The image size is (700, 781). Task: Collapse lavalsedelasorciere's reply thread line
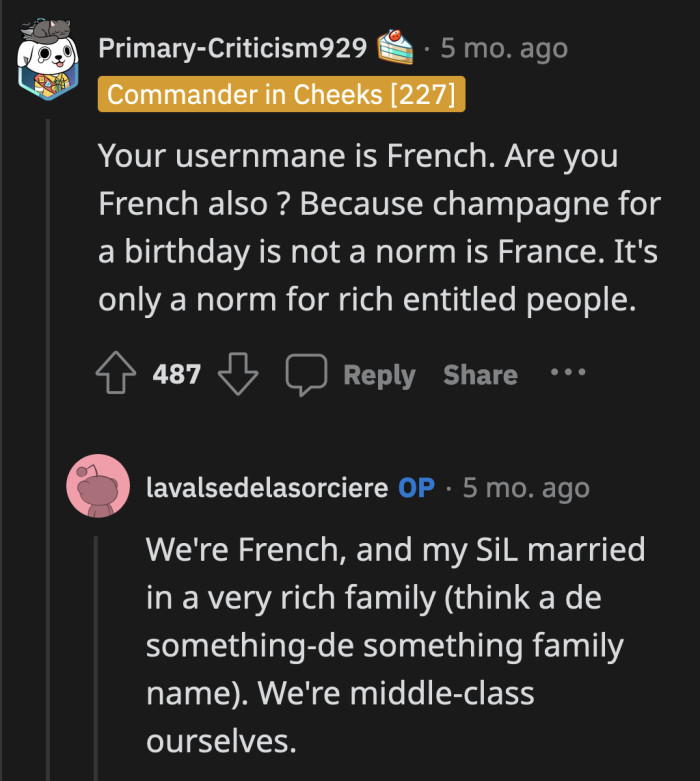pos(97,650)
